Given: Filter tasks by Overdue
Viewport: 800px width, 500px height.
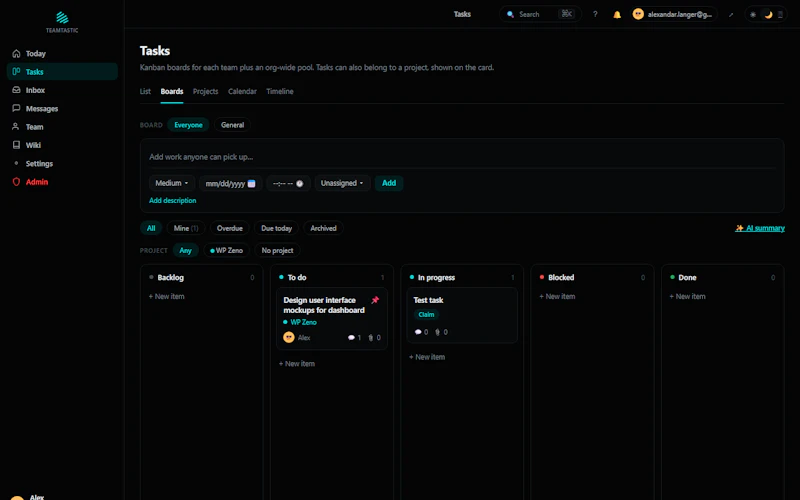Looking at the screenshot, I should (x=230, y=228).
